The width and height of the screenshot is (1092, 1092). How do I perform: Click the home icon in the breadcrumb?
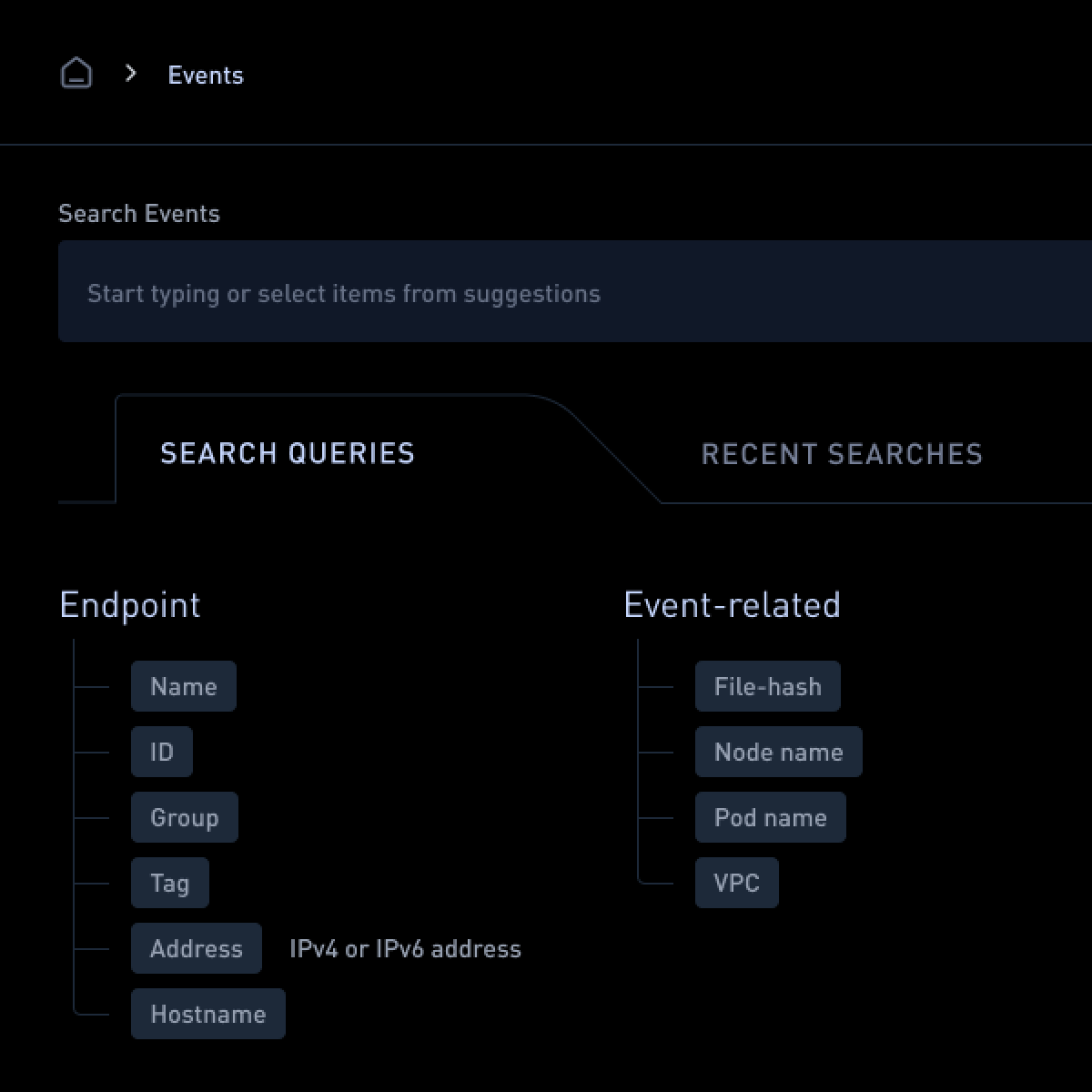pos(76,74)
